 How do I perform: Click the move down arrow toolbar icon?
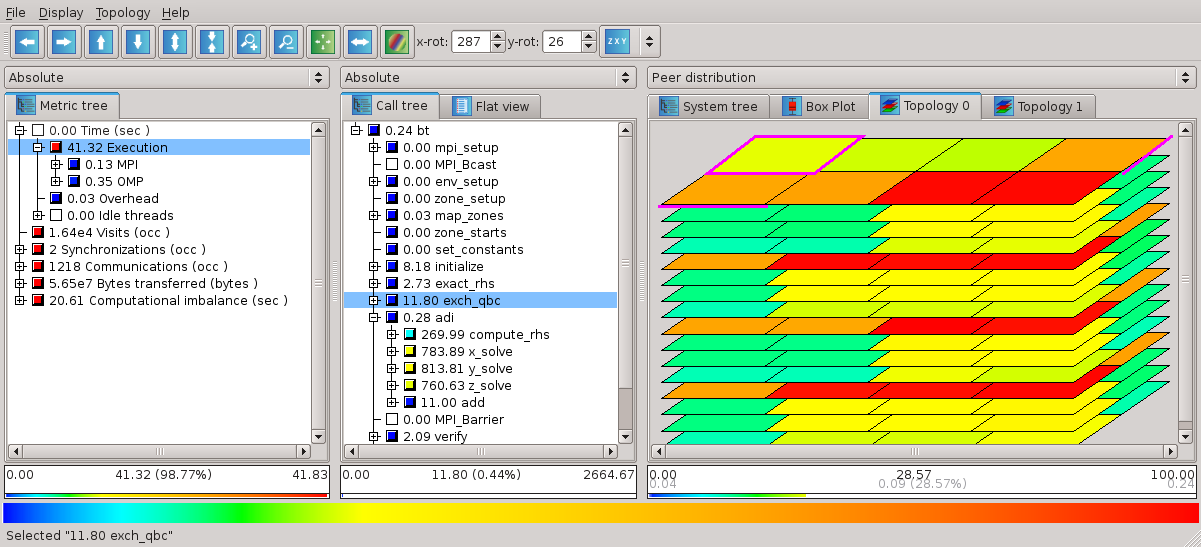[x=137, y=42]
